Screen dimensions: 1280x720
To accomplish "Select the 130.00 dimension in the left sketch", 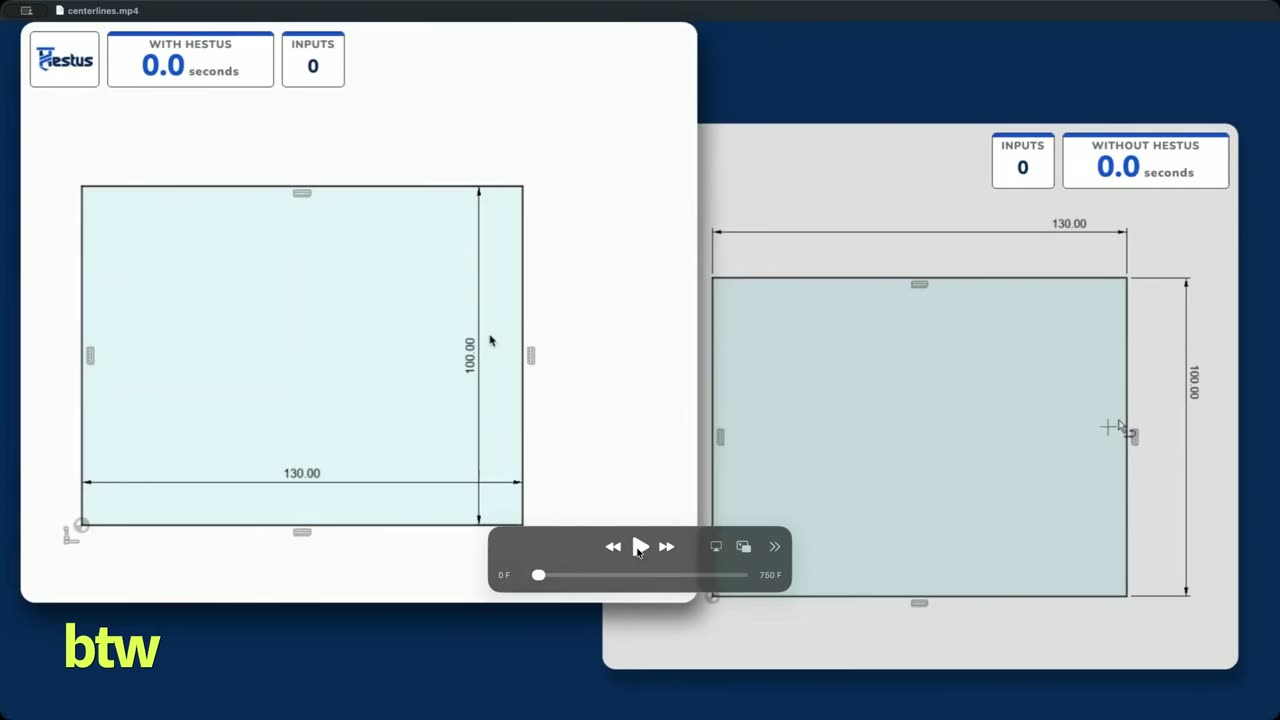I will tap(302, 473).
